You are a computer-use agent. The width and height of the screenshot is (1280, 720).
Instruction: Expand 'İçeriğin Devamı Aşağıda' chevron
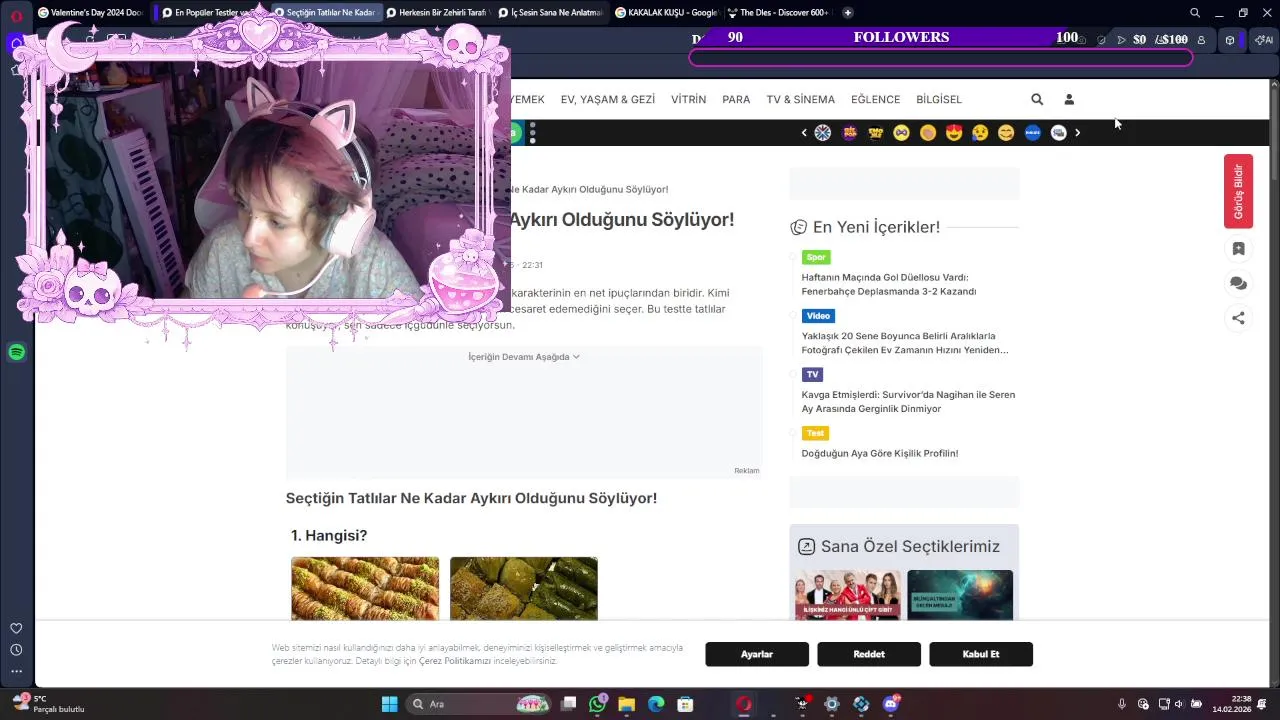[x=576, y=357]
